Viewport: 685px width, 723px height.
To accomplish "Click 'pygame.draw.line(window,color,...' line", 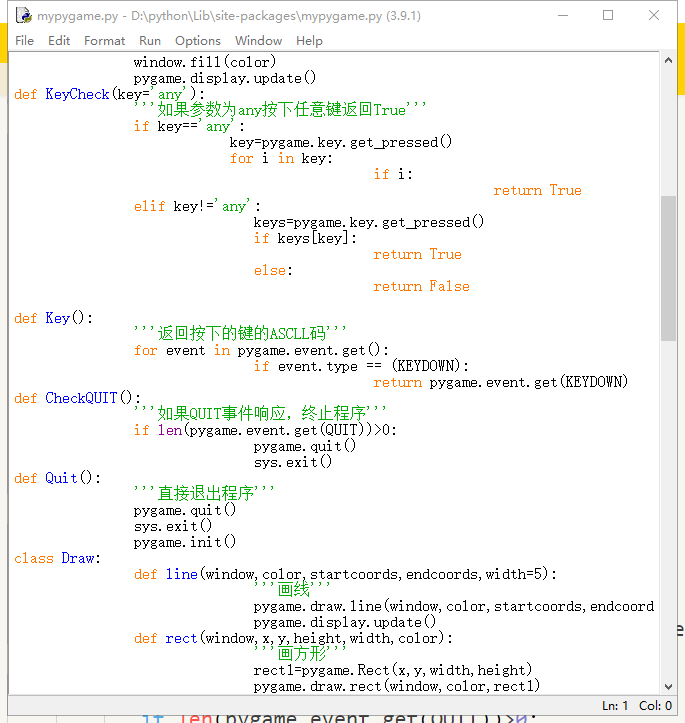I will [x=454, y=606].
